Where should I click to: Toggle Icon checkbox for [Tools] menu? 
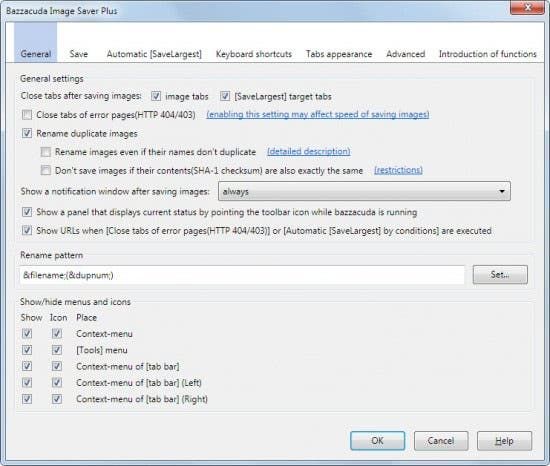tap(57, 350)
